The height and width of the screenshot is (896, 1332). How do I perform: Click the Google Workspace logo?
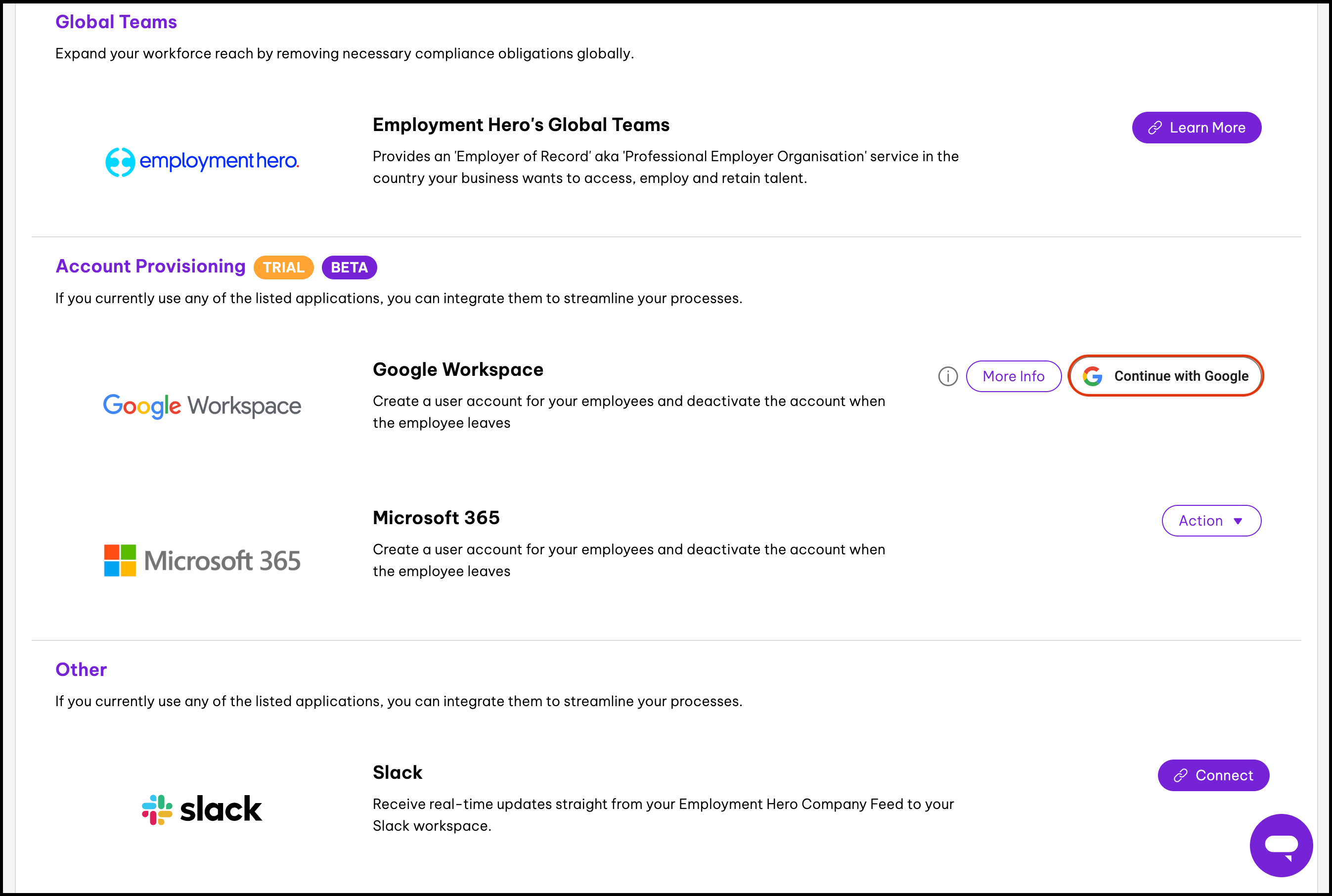(202, 405)
